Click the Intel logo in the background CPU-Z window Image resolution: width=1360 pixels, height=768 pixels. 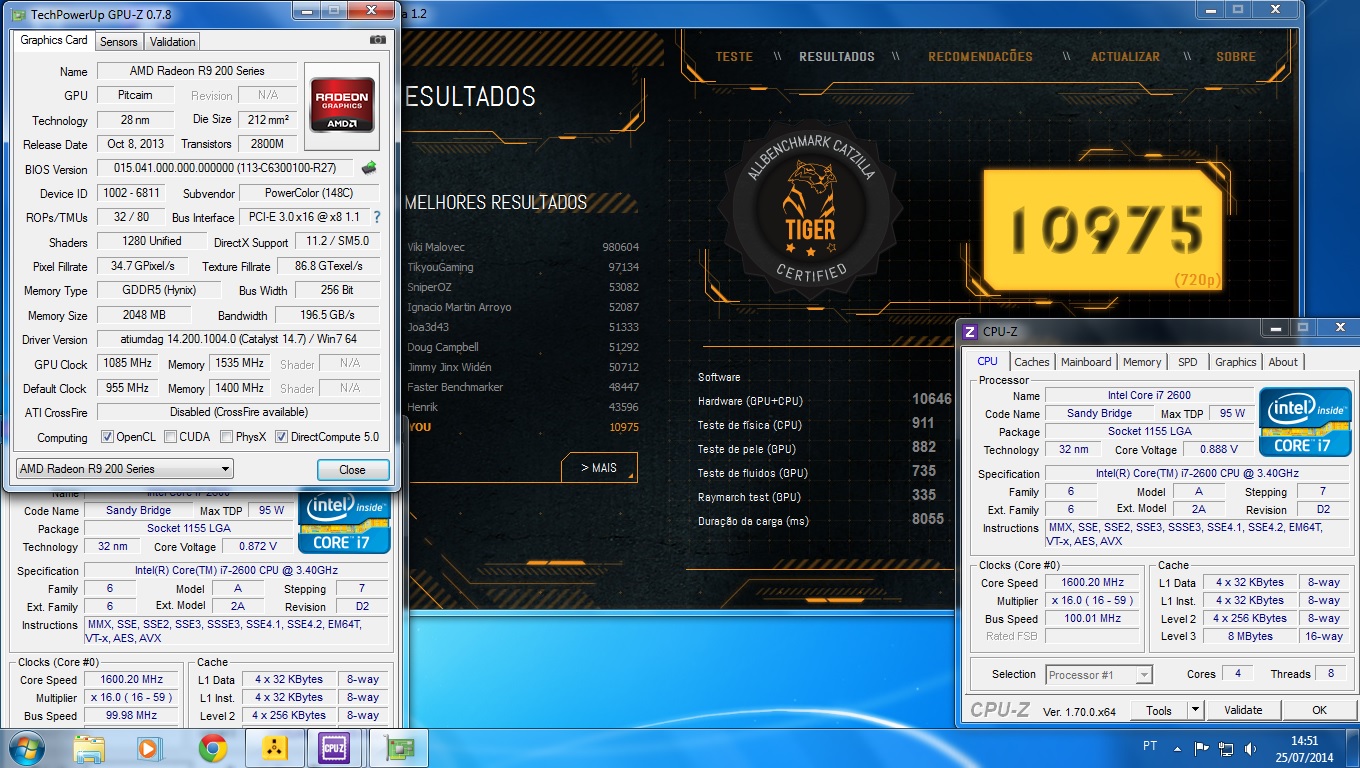click(344, 522)
